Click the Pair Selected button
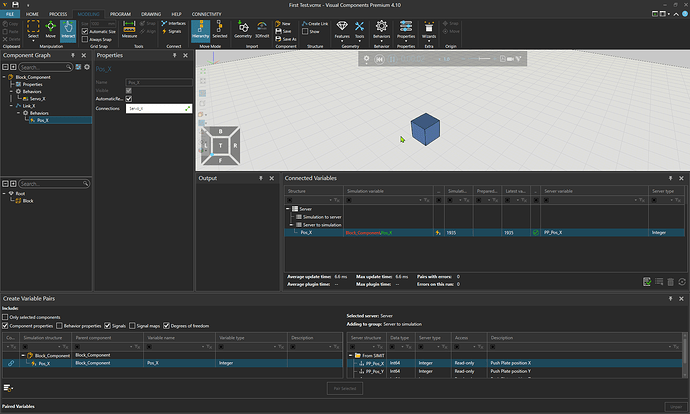This screenshot has width=690, height=414. tap(345, 387)
